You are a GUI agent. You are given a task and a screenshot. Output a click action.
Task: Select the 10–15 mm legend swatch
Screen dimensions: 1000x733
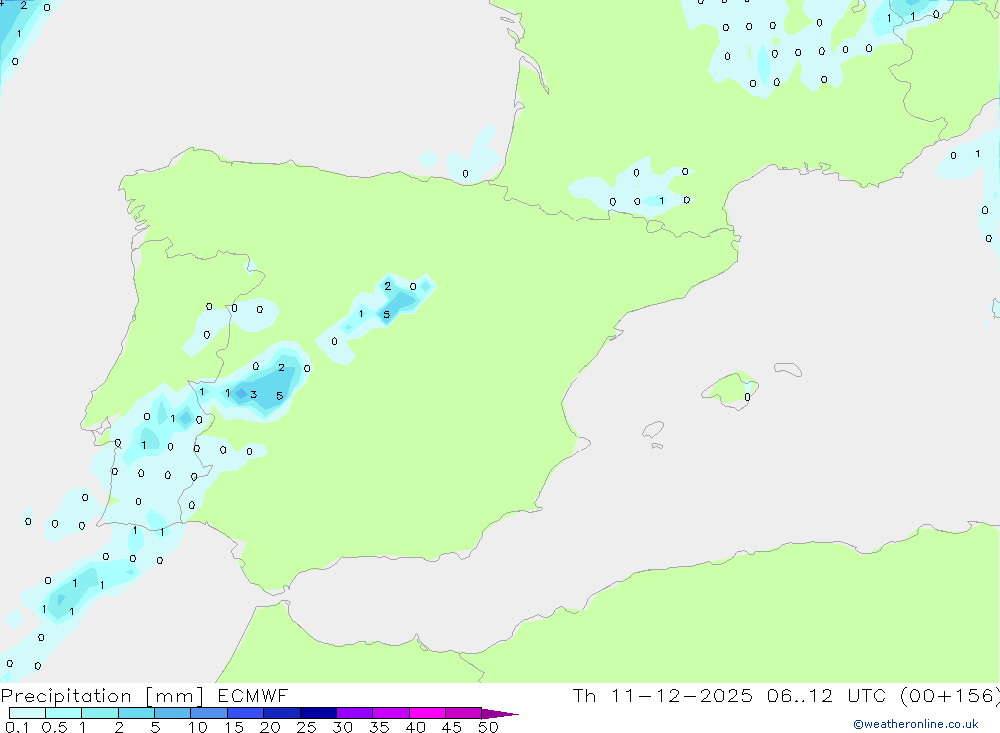click(209, 713)
